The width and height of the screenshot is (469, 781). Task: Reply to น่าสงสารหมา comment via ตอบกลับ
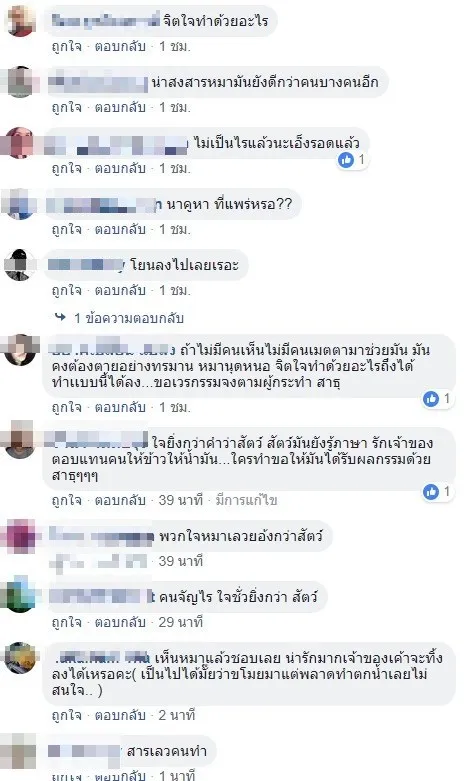(x=120, y=108)
